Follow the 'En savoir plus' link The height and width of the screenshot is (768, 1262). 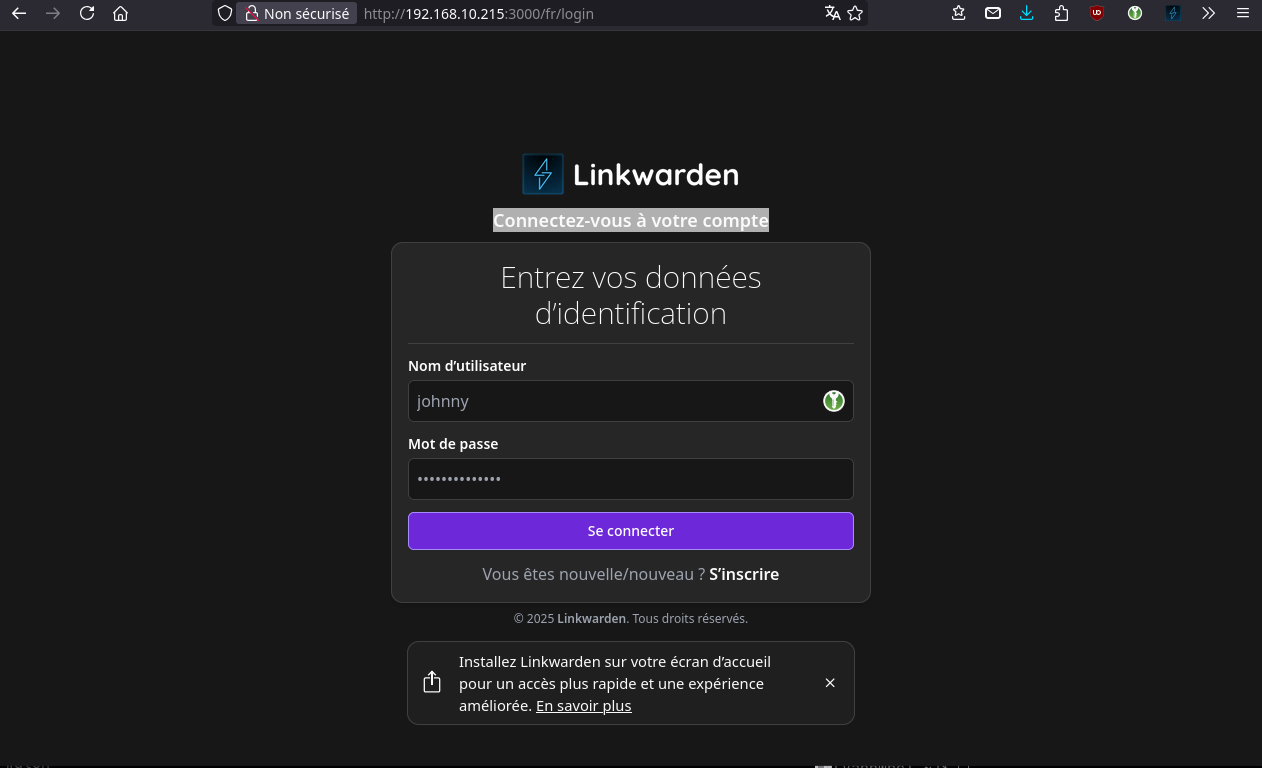583,706
